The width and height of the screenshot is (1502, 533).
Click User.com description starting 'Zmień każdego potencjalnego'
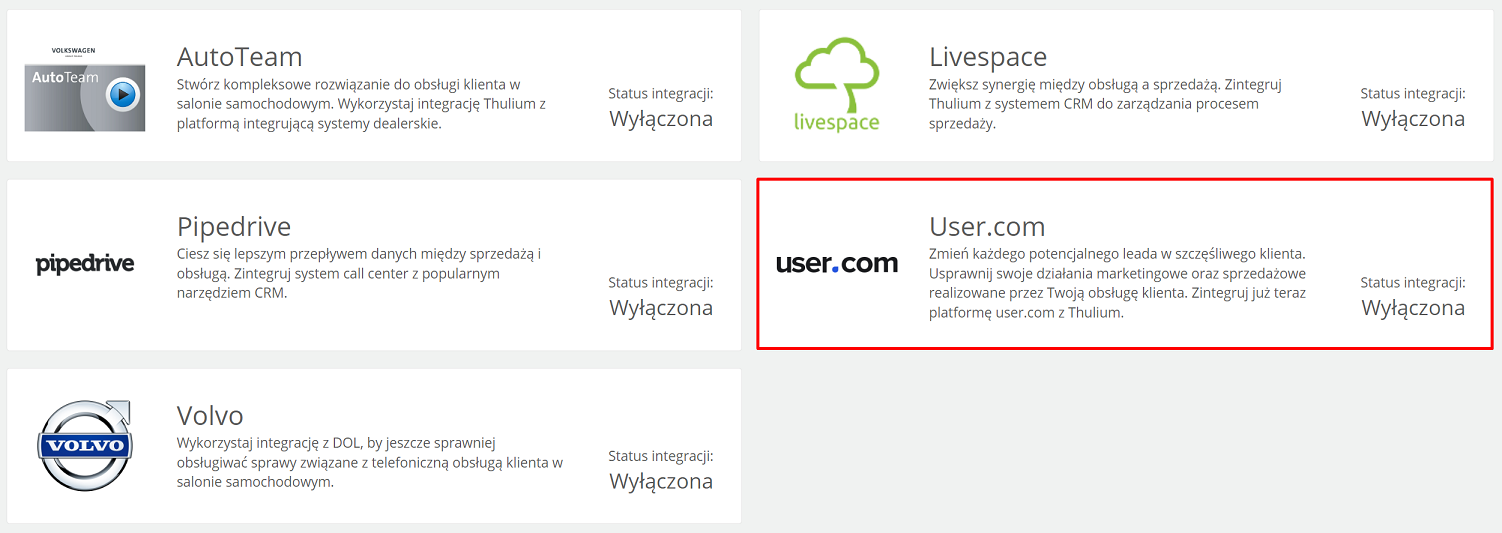(x=1118, y=283)
